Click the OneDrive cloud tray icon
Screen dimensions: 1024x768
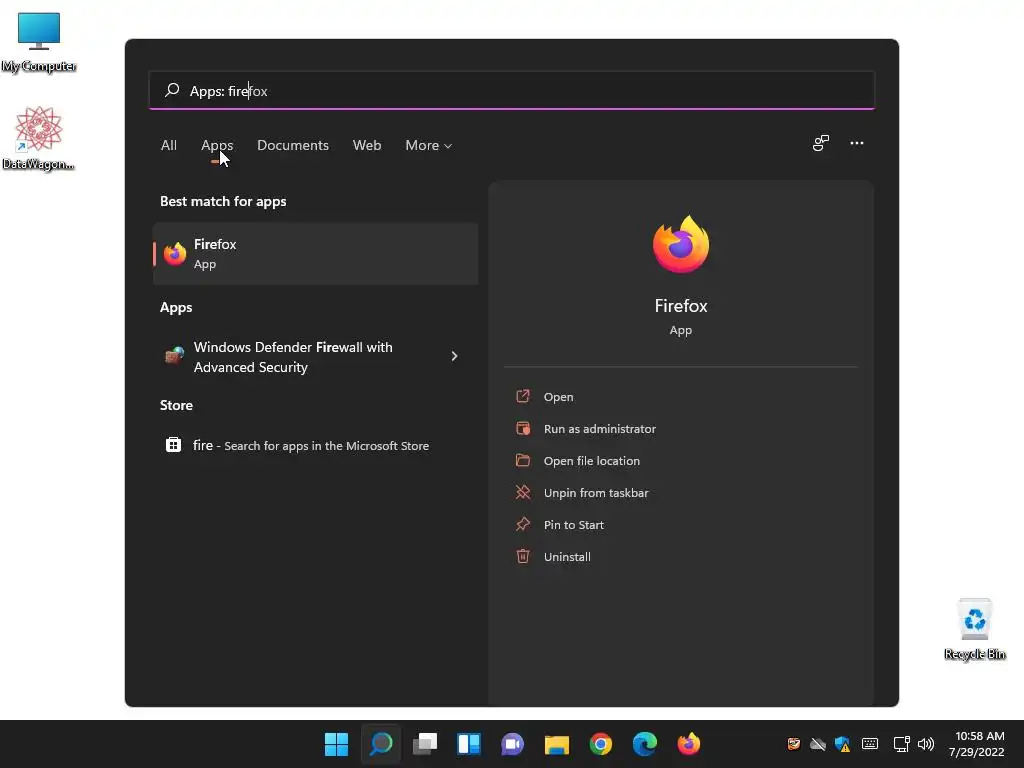click(818, 744)
